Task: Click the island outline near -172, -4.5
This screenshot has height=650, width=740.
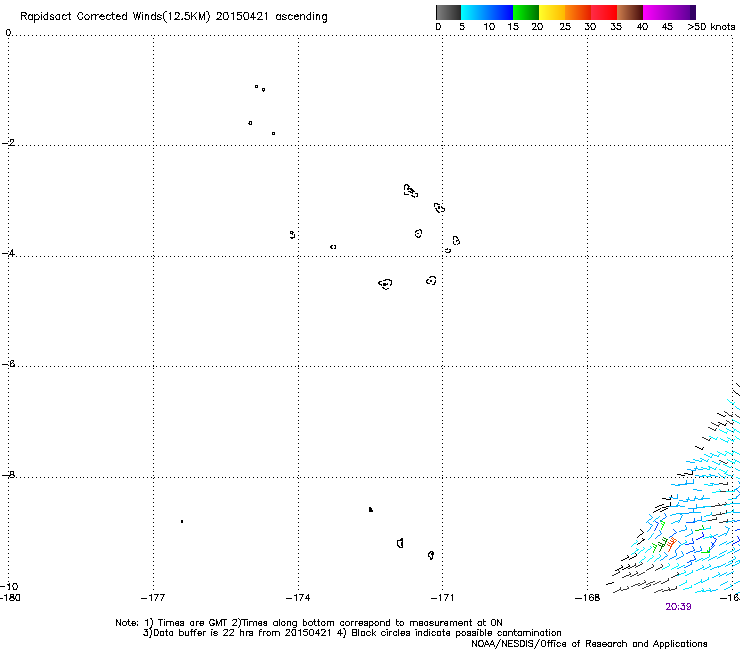Action: point(386,284)
